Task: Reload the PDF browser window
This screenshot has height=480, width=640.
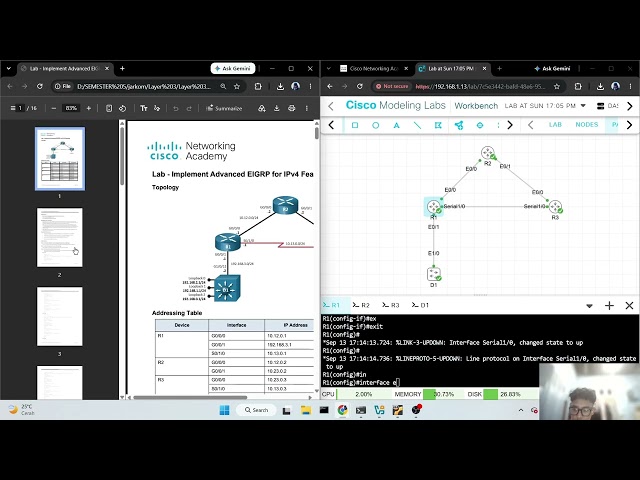Action: [40, 86]
